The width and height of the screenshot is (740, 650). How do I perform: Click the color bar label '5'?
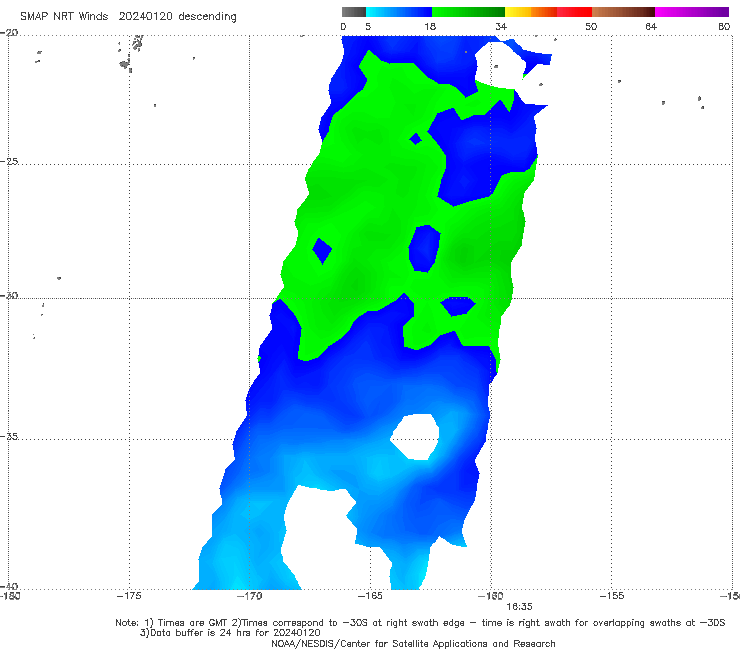click(368, 26)
